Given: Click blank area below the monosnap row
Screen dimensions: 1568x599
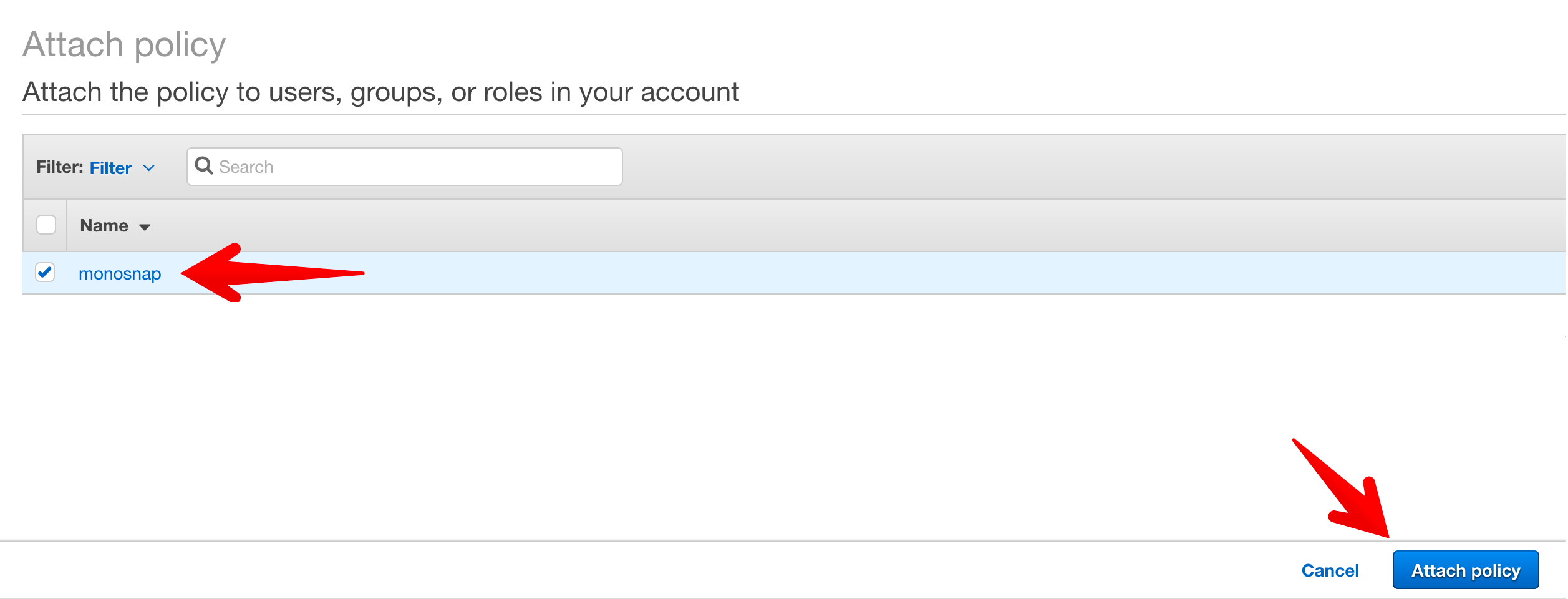Looking at the screenshot, I should coord(686,412).
